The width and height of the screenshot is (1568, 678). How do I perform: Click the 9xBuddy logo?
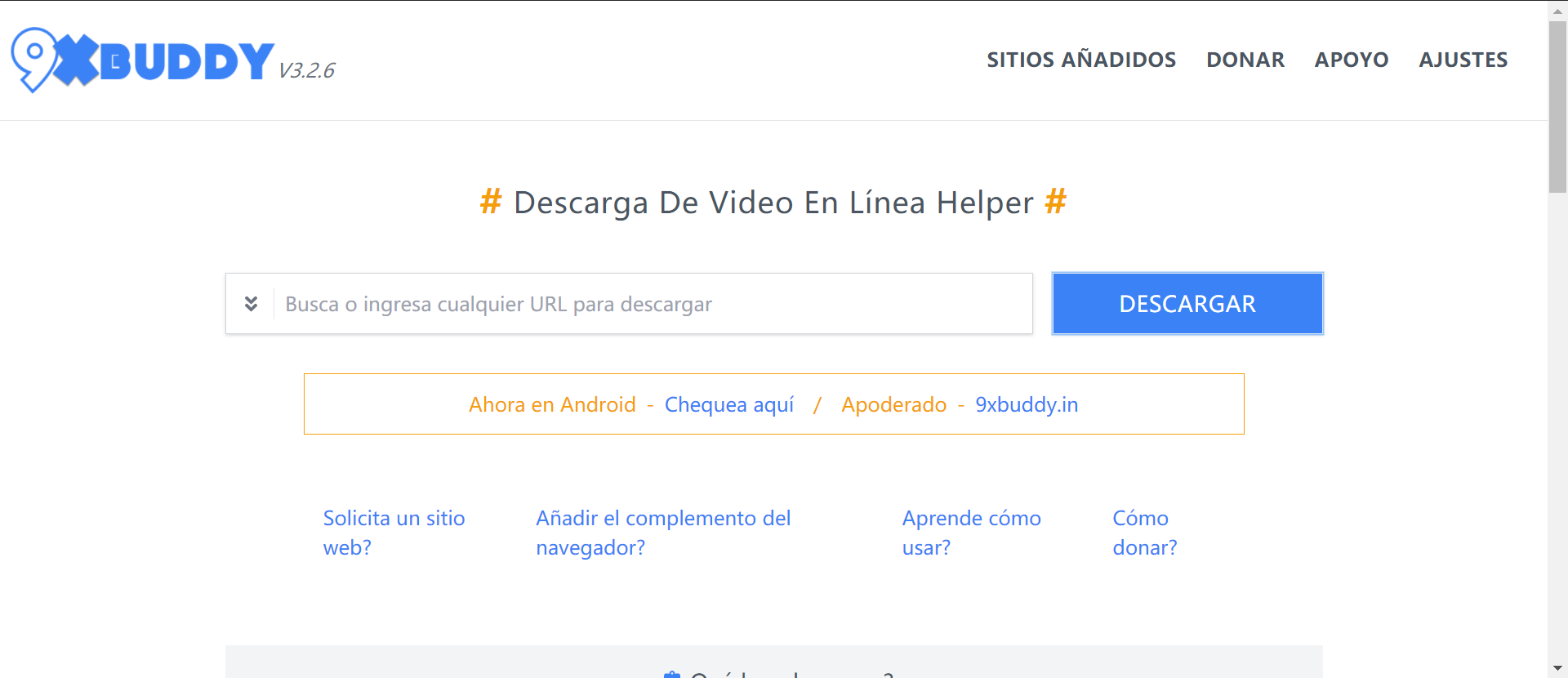143,60
